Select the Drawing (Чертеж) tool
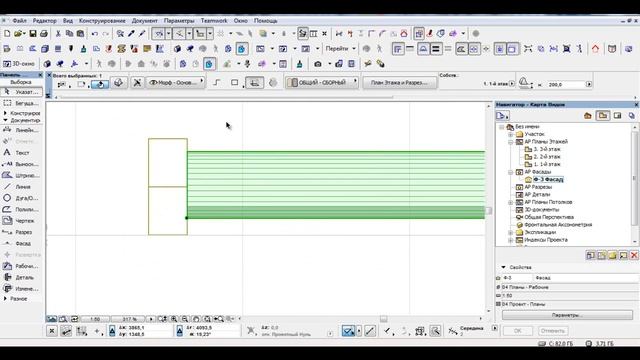Viewport: 640px width, 360px height. pyautogui.click(x=21, y=221)
